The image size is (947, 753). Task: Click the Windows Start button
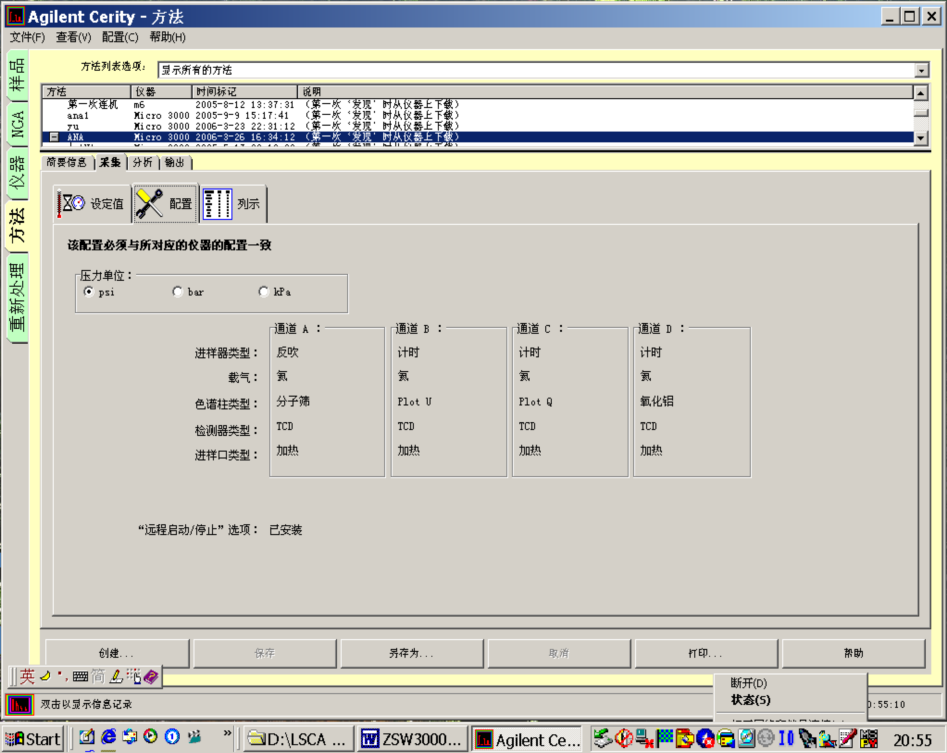pos(33,739)
